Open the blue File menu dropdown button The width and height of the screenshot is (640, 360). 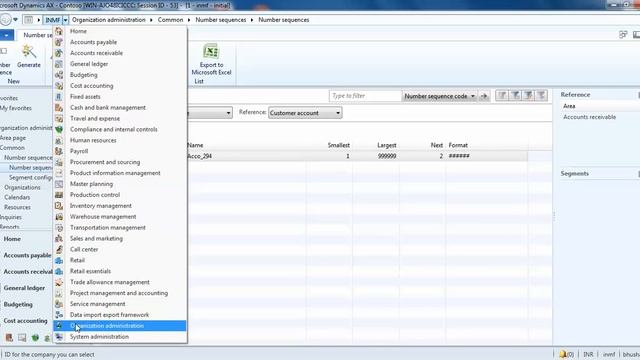tap(6, 35)
